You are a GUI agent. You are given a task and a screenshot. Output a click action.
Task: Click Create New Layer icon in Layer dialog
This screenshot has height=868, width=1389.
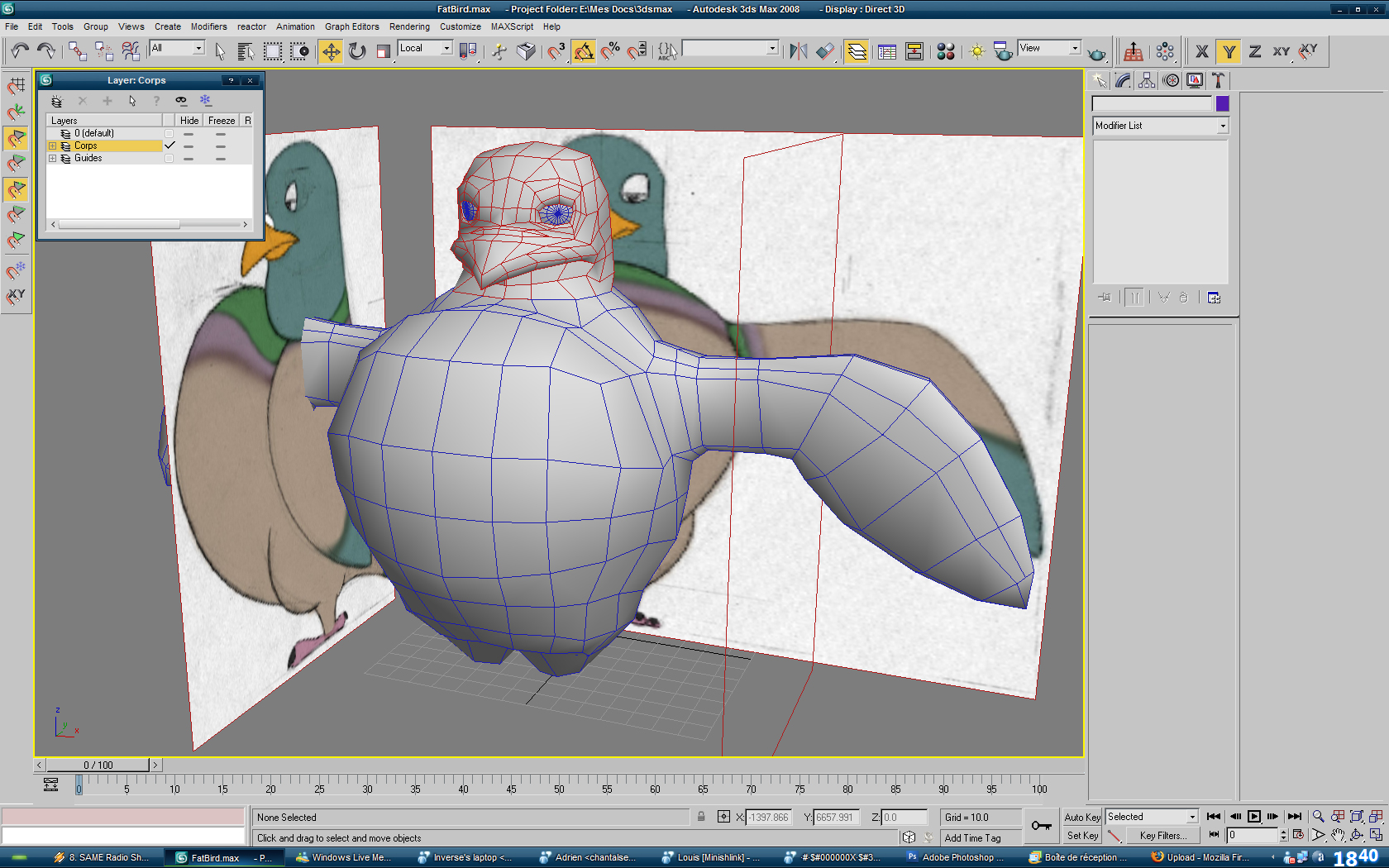57,101
